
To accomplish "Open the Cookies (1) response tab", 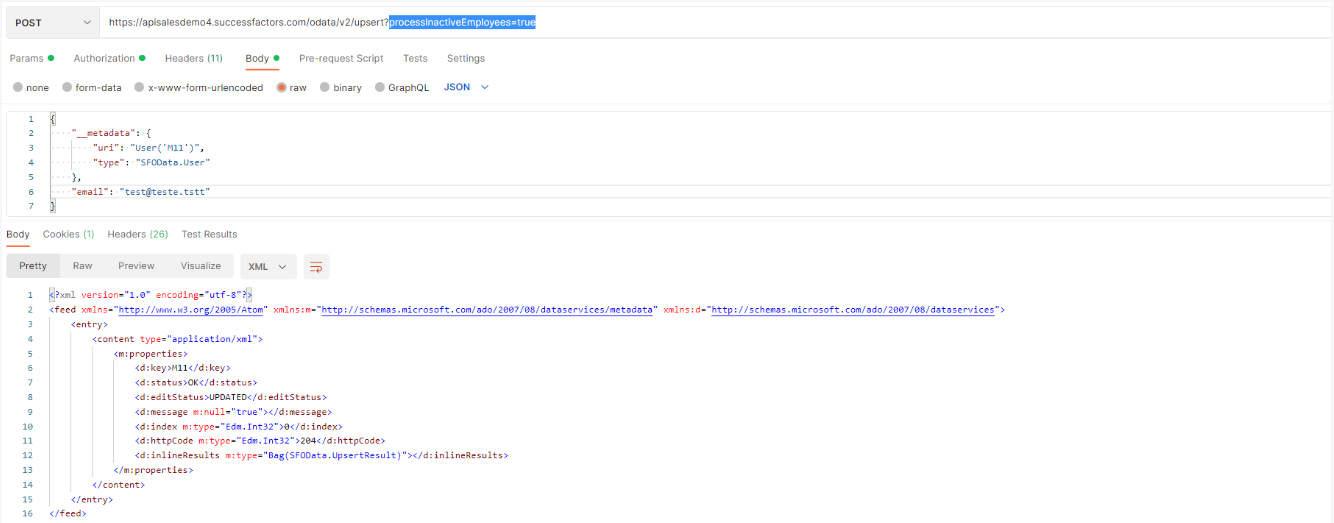I will (x=68, y=235).
